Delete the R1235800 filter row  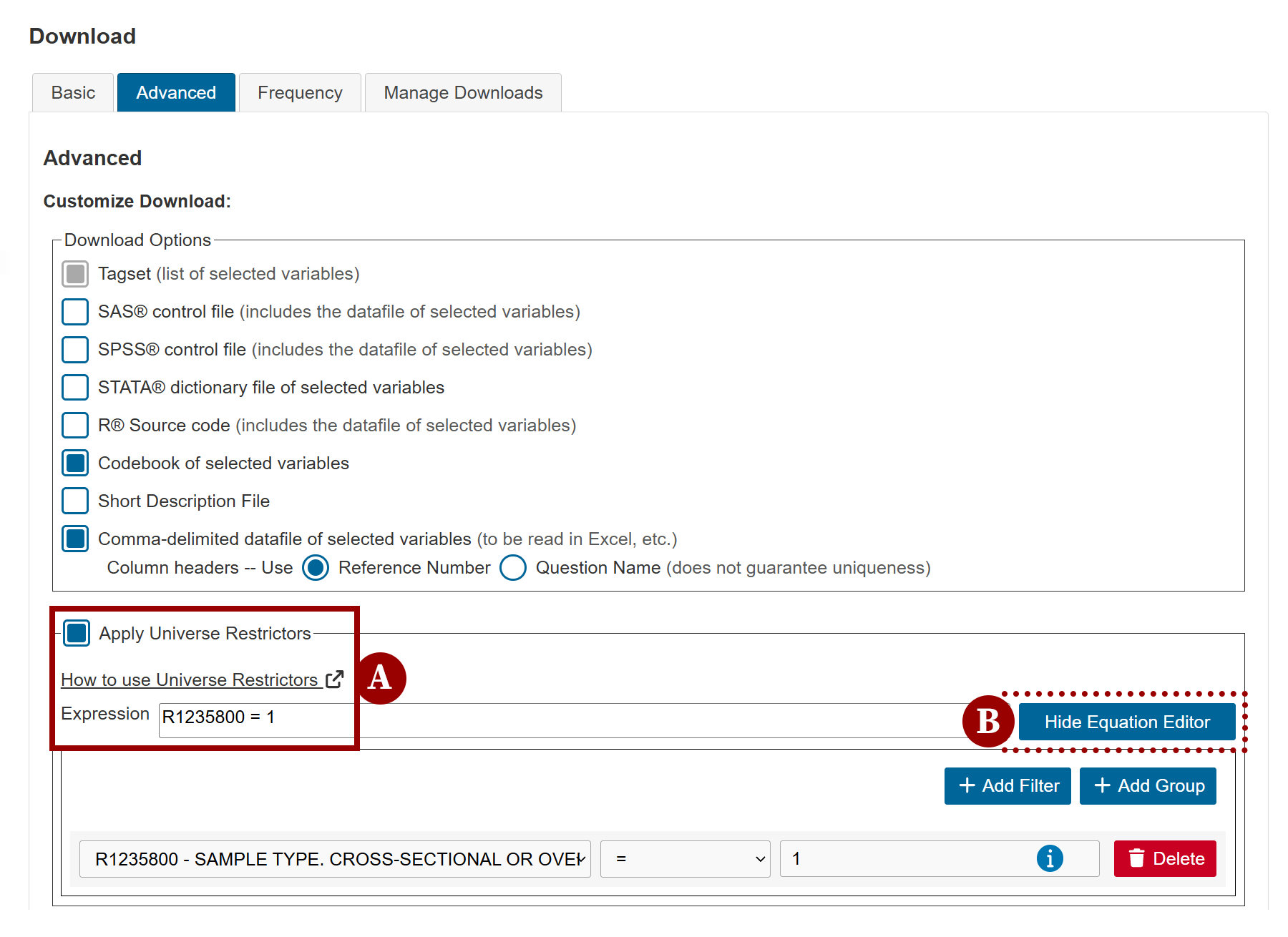(1165, 859)
